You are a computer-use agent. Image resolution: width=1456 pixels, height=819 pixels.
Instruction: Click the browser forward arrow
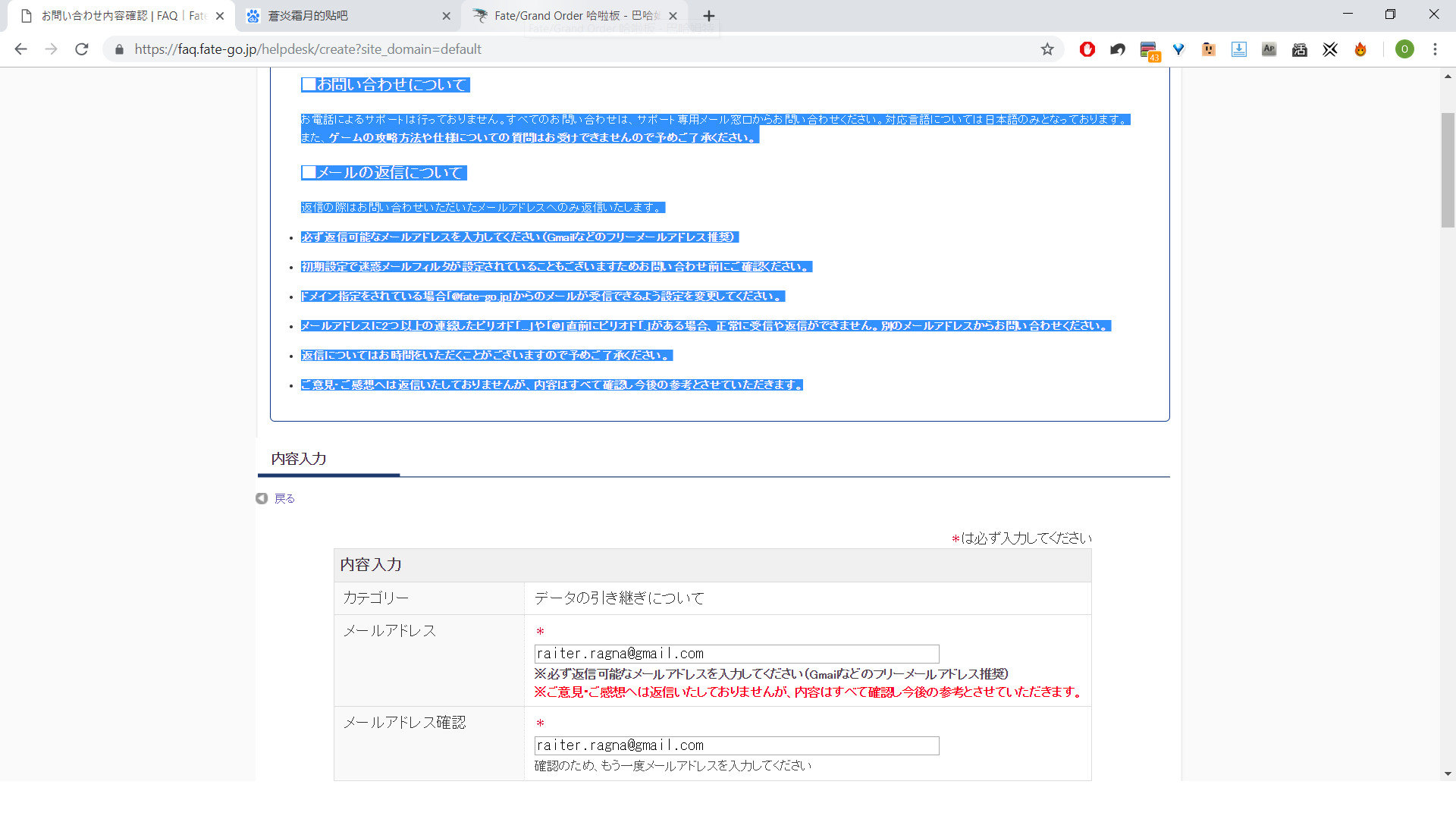tap(51, 49)
